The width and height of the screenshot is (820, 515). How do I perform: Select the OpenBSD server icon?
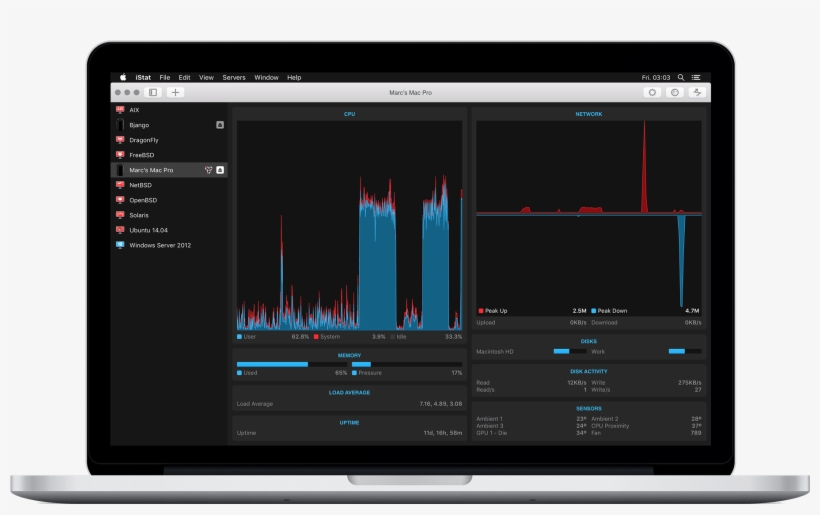[120, 200]
